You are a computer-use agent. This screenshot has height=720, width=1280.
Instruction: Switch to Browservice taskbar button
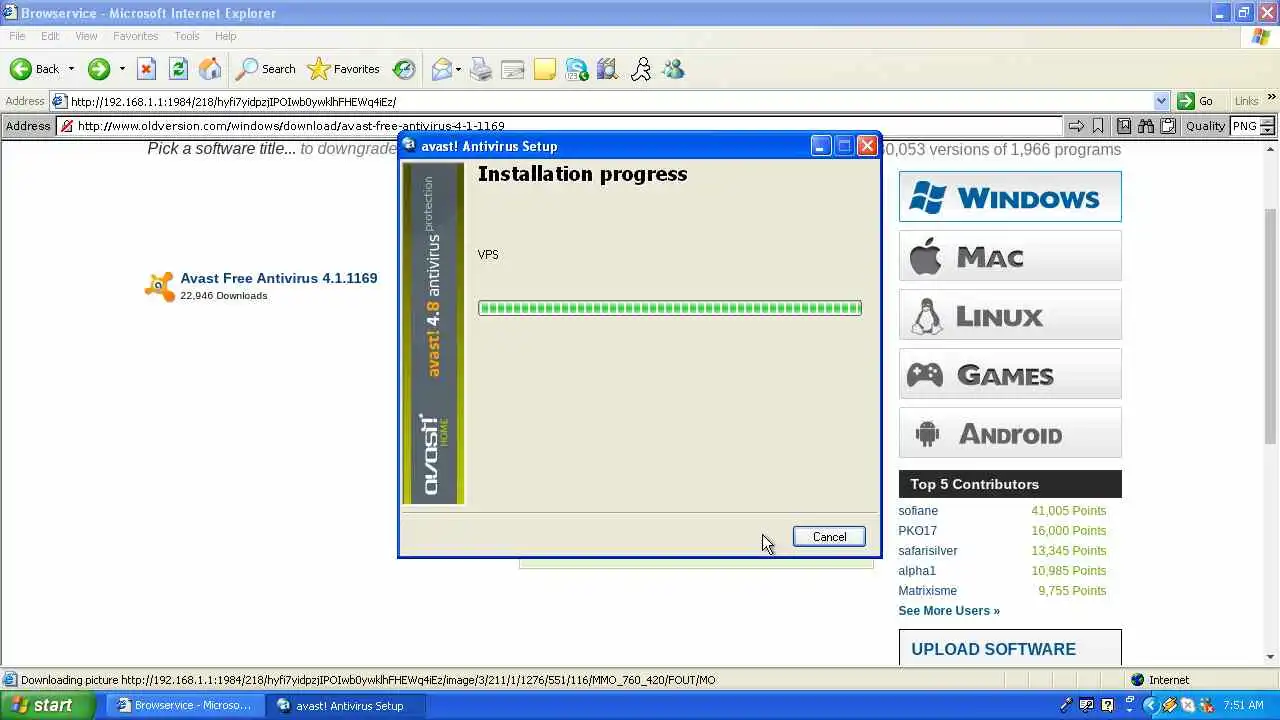pos(186,705)
